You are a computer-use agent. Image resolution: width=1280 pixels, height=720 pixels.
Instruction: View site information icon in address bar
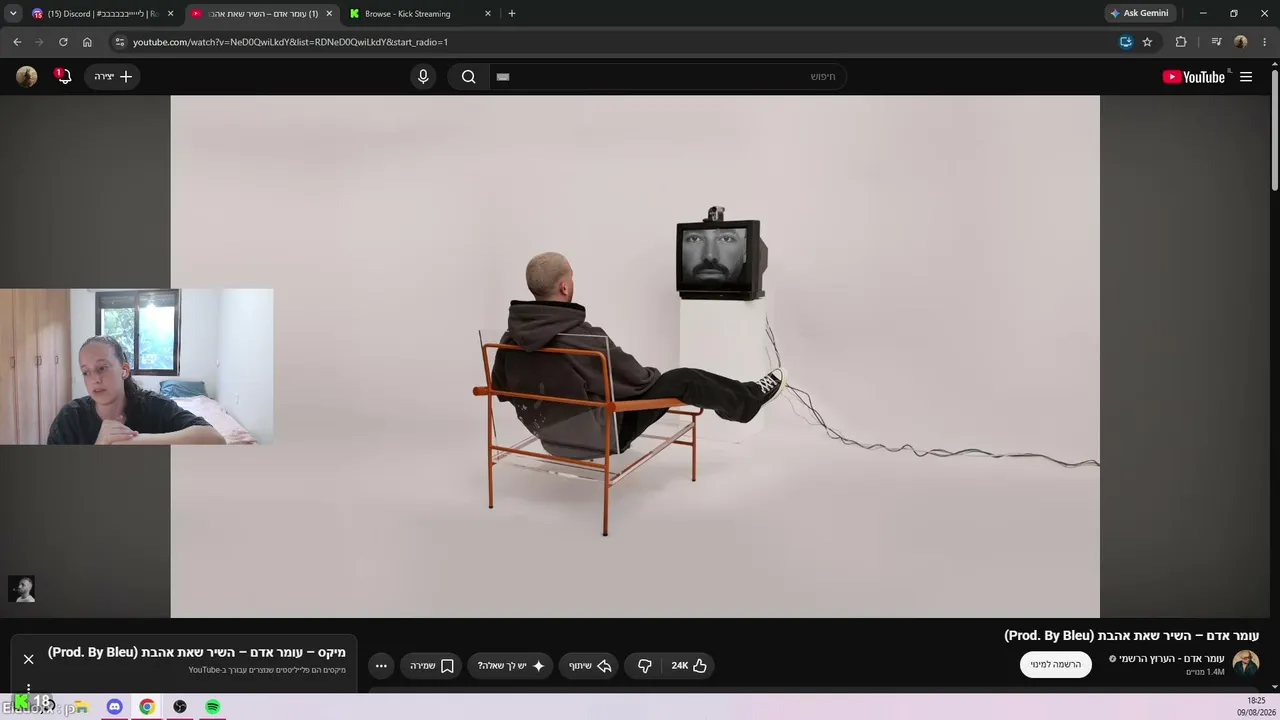click(x=120, y=42)
